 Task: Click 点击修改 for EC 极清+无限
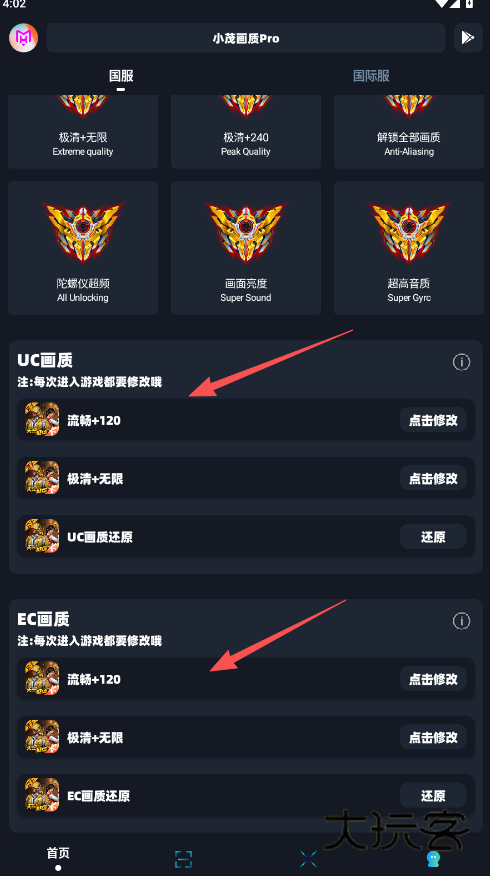pos(433,737)
